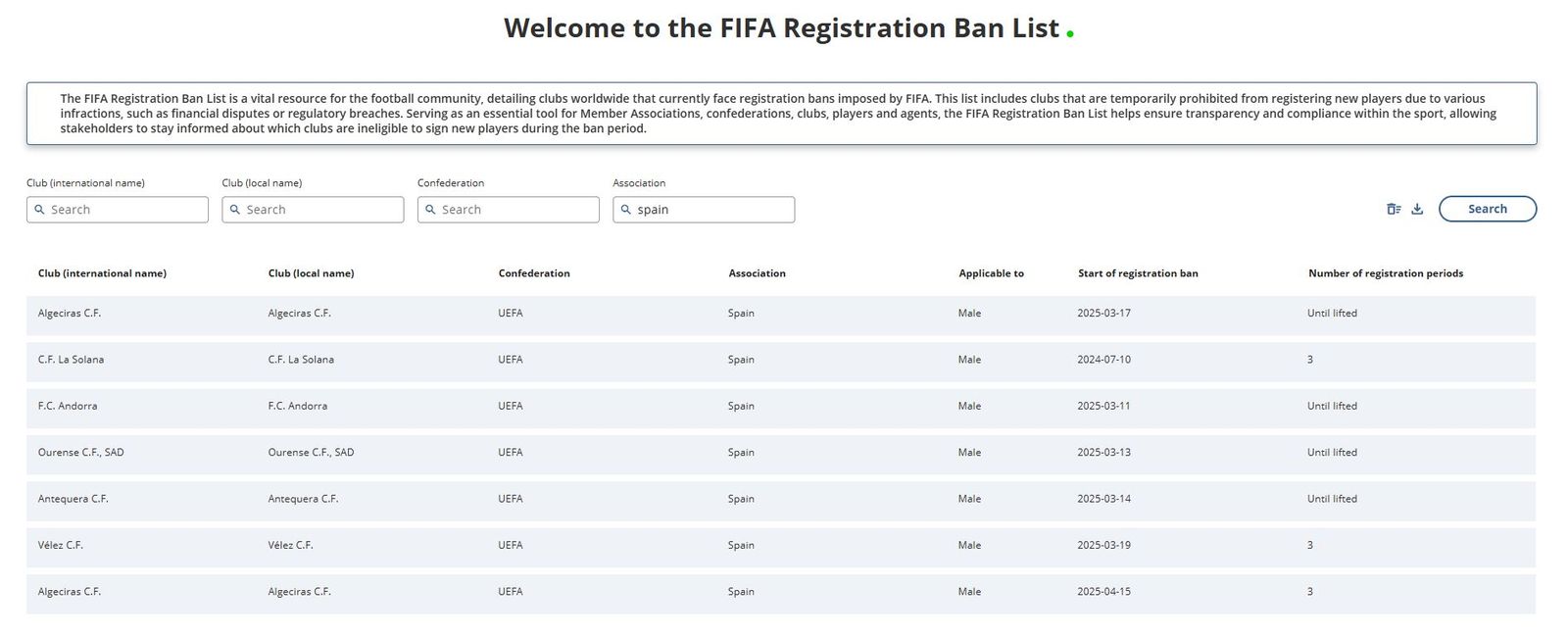Select 'Vélez C.F.' international name cell
This screenshot has width=1568, height=634.
(61, 545)
